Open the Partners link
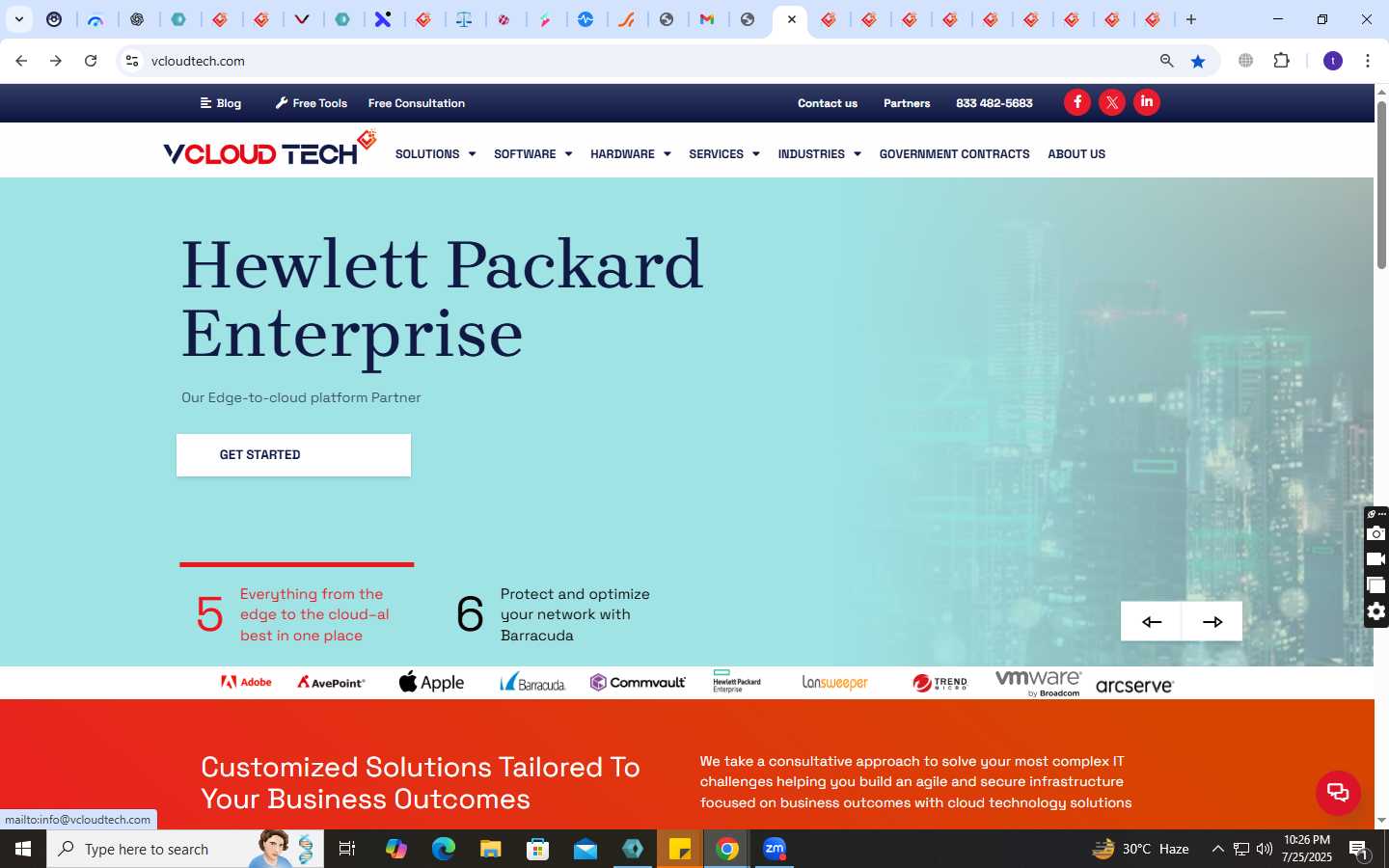This screenshot has height=868, width=1389. point(907,103)
